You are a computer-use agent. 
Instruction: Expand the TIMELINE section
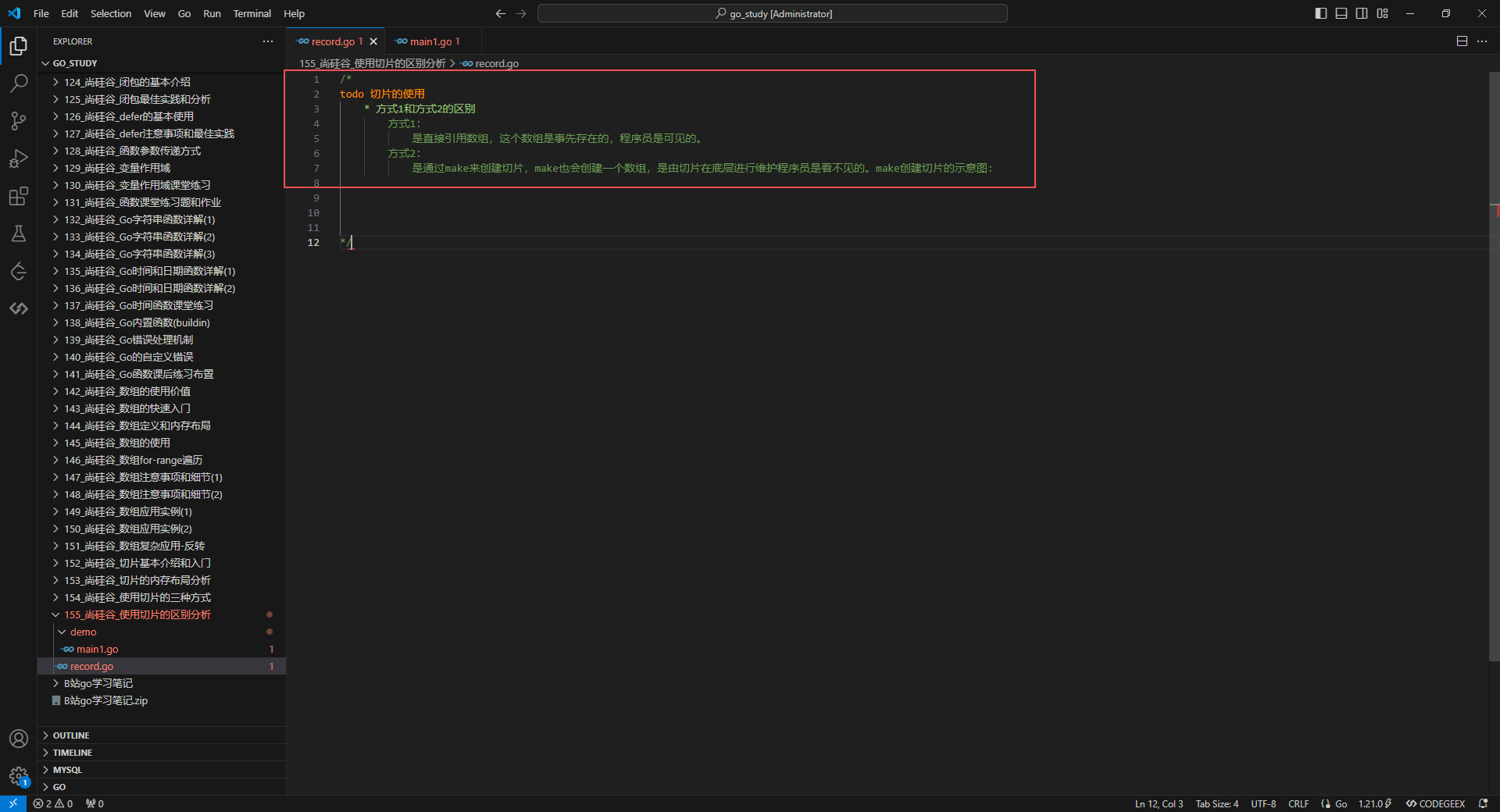point(162,753)
